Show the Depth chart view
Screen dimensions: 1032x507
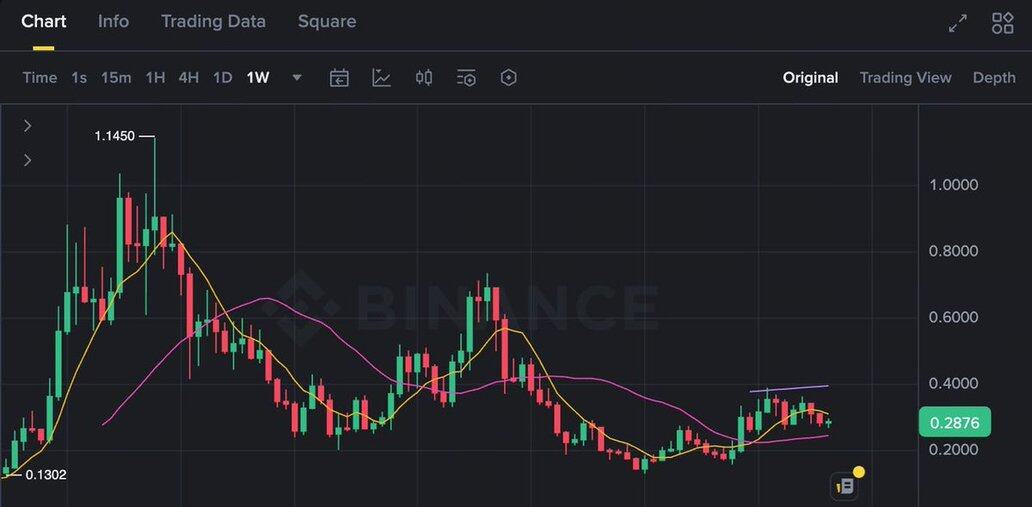[994, 78]
